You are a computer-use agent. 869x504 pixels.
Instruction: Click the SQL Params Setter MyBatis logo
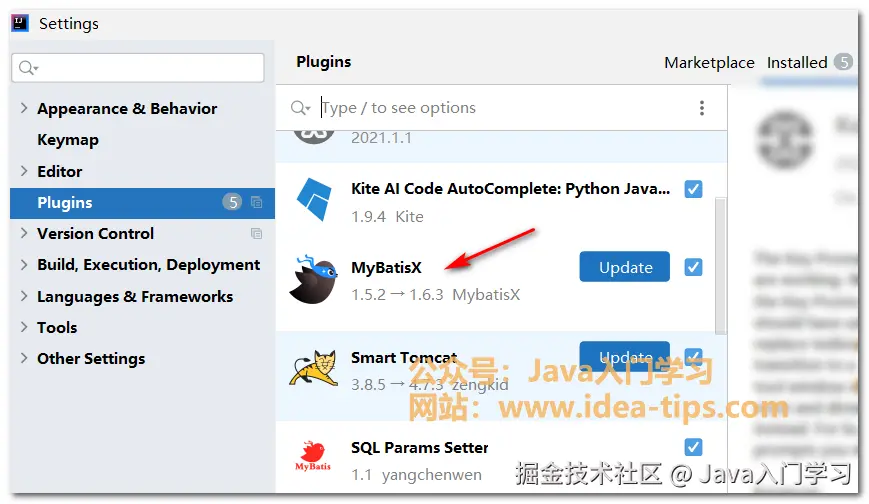click(313, 456)
